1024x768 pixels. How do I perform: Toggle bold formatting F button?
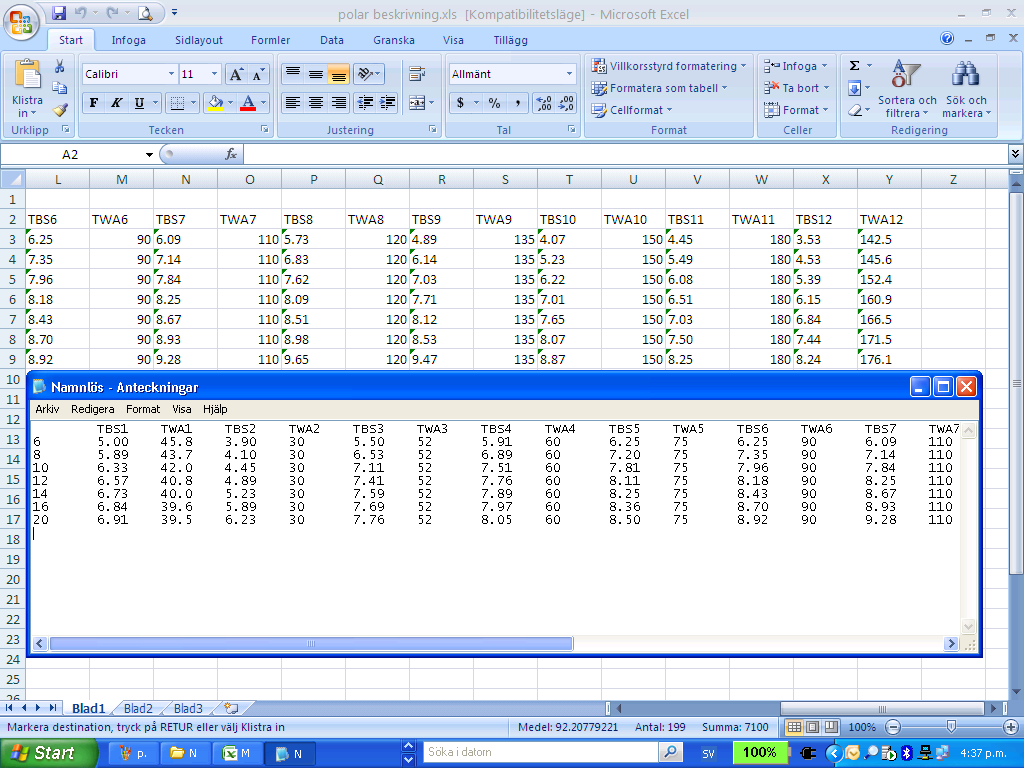pos(93,103)
